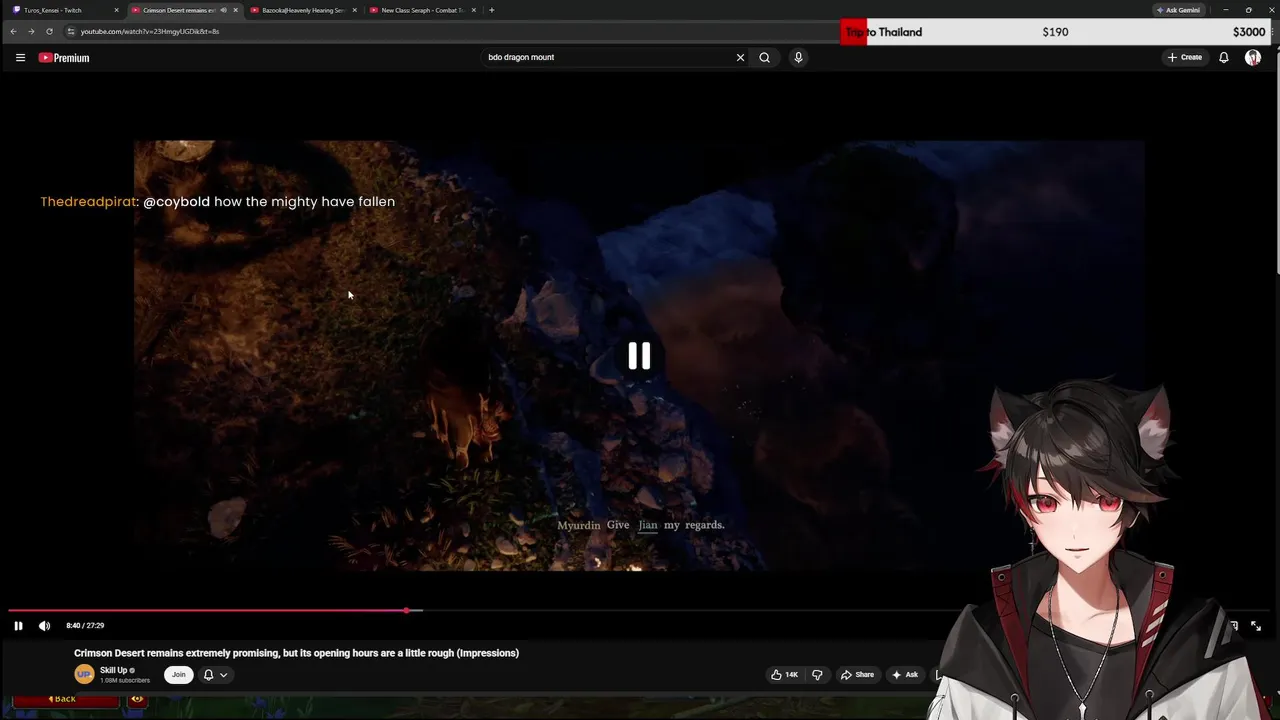
Task: Like the video with 14K likes
Action: point(784,674)
